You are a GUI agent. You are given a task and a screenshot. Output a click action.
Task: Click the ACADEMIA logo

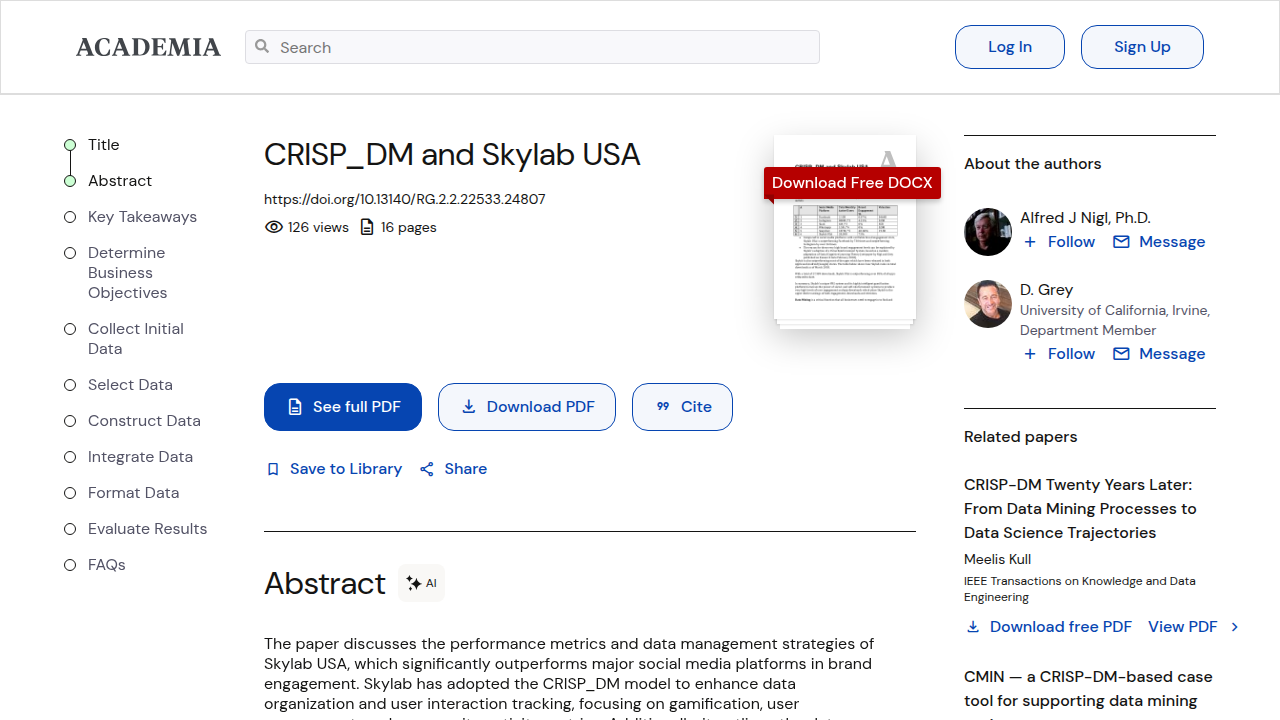coord(148,47)
